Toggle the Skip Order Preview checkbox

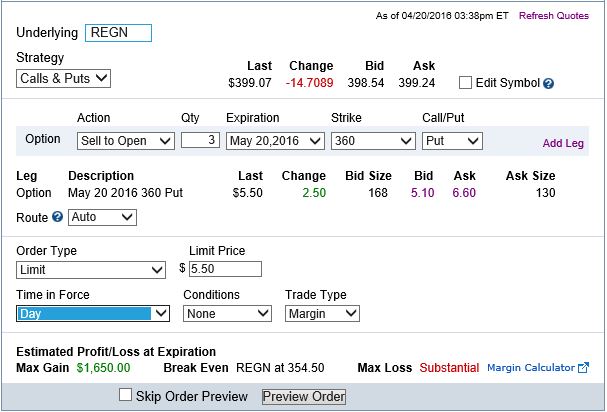point(125,395)
